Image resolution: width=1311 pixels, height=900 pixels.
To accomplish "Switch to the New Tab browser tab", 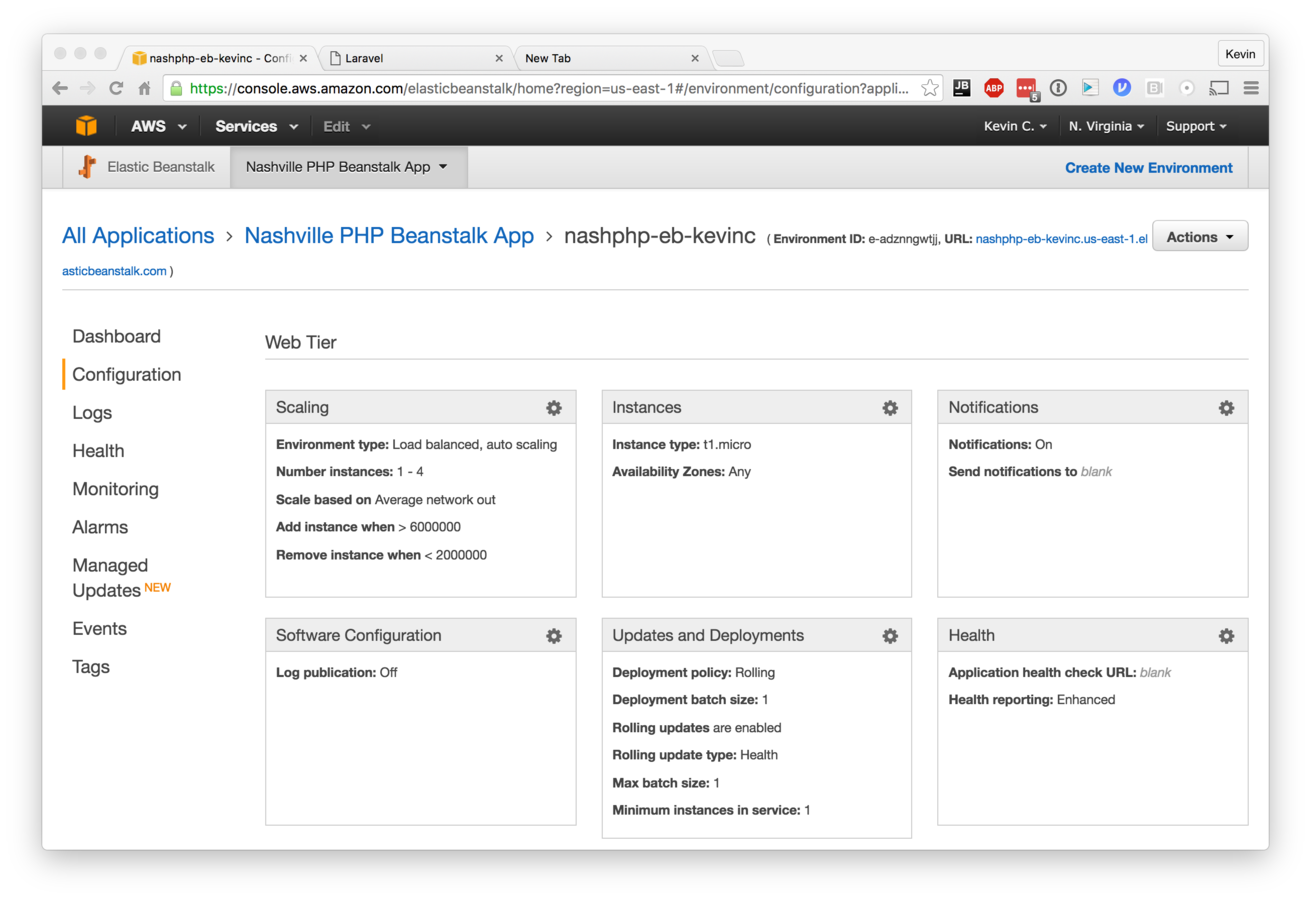I will [x=610, y=58].
